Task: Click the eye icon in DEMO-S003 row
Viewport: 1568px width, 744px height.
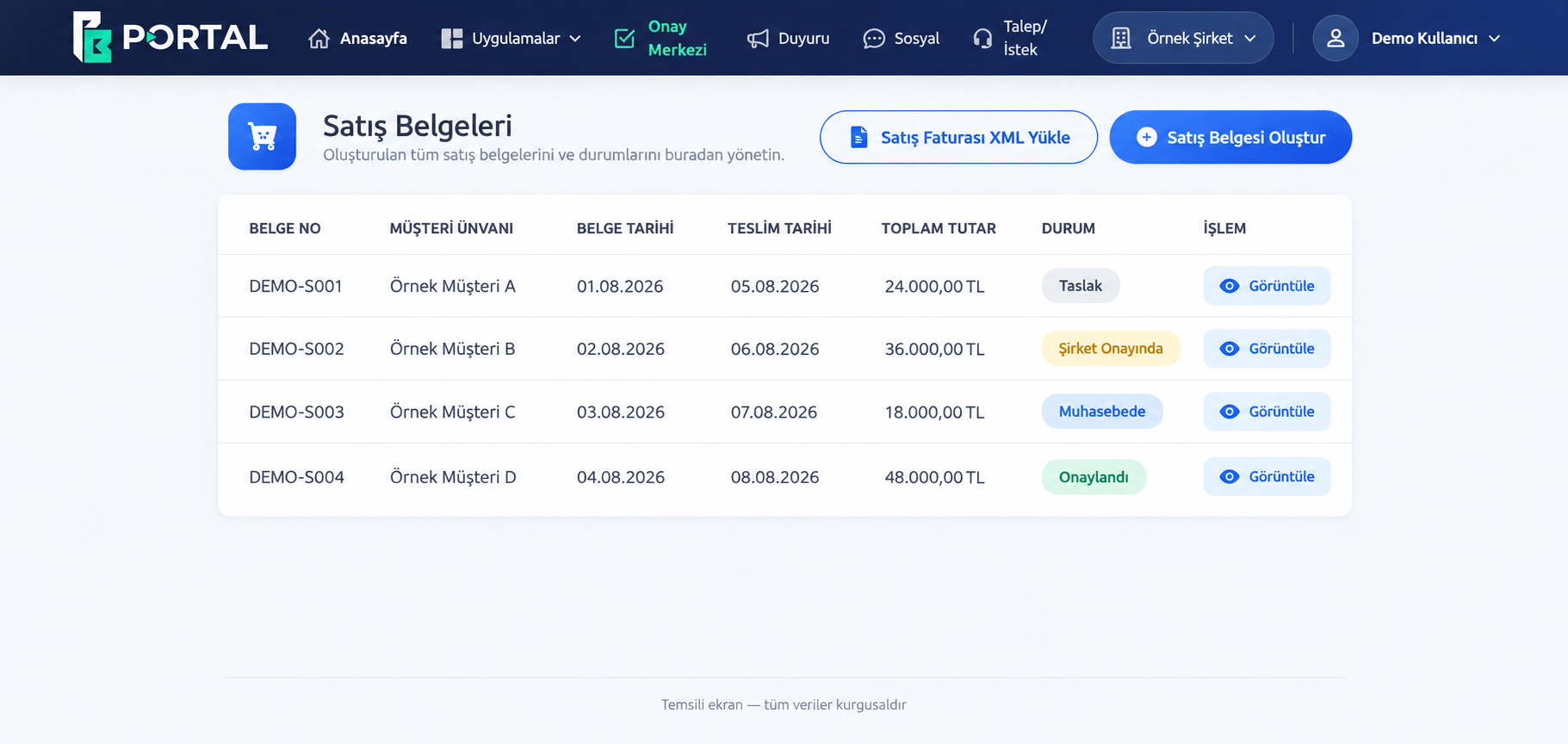Action: point(1230,412)
